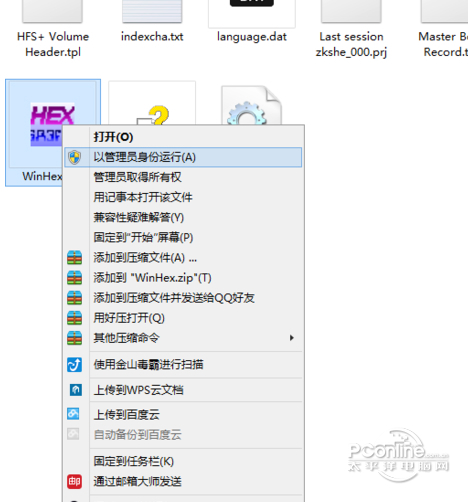Viewport: 468px width, 502px height.
Task: Select the WinHex application icon
Action: (52, 124)
